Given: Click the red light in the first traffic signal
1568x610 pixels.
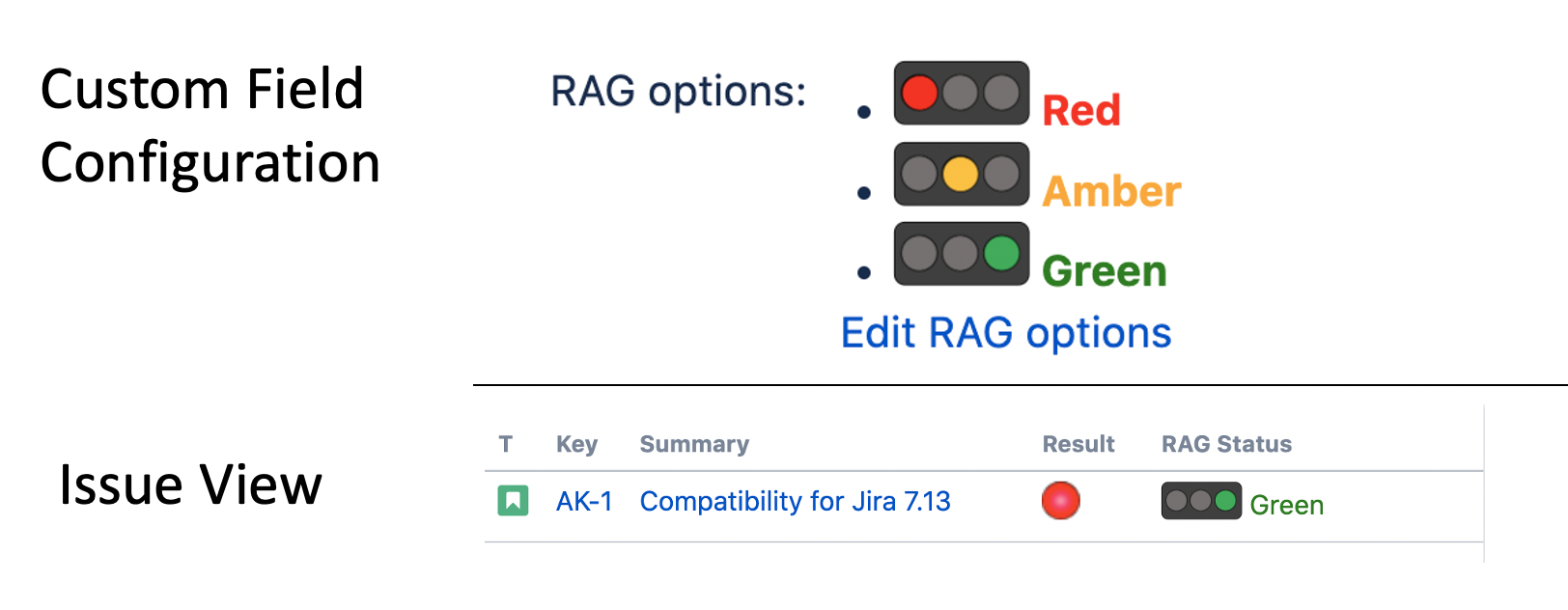Looking at the screenshot, I should point(921,94).
